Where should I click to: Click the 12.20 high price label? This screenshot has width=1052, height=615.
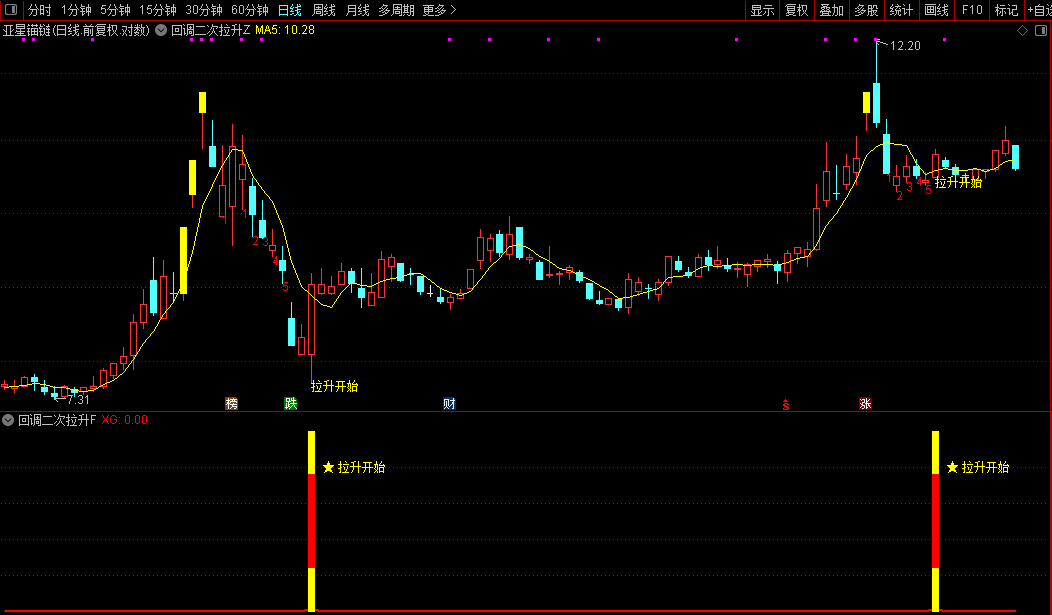[905, 46]
